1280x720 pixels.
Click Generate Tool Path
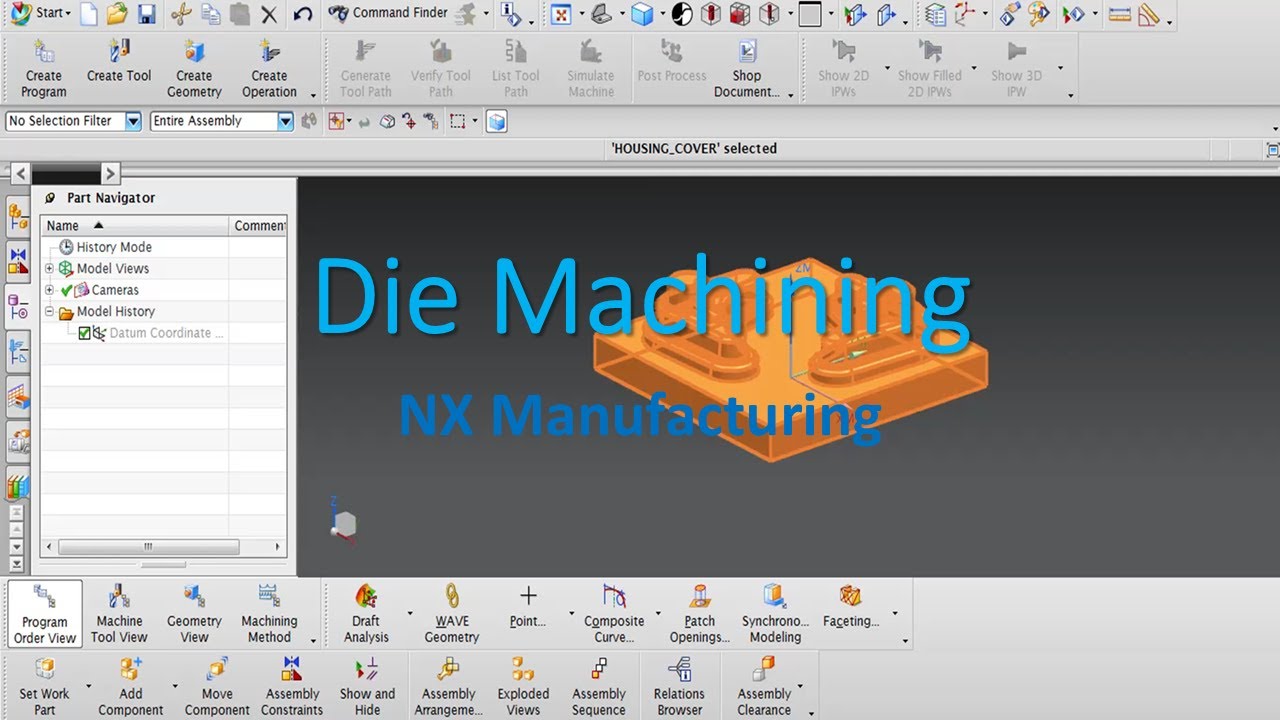pyautogui.click(x=366, y=68)
